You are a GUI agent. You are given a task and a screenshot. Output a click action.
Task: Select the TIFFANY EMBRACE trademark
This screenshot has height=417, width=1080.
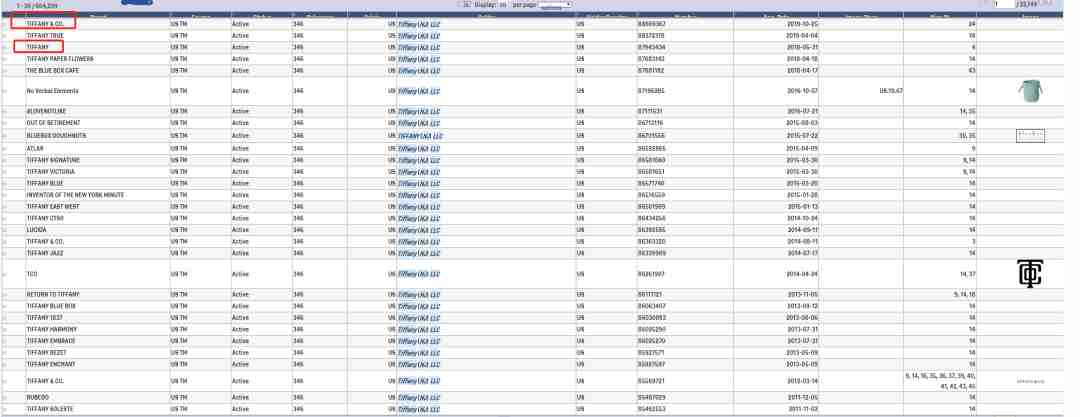point(51,341)
